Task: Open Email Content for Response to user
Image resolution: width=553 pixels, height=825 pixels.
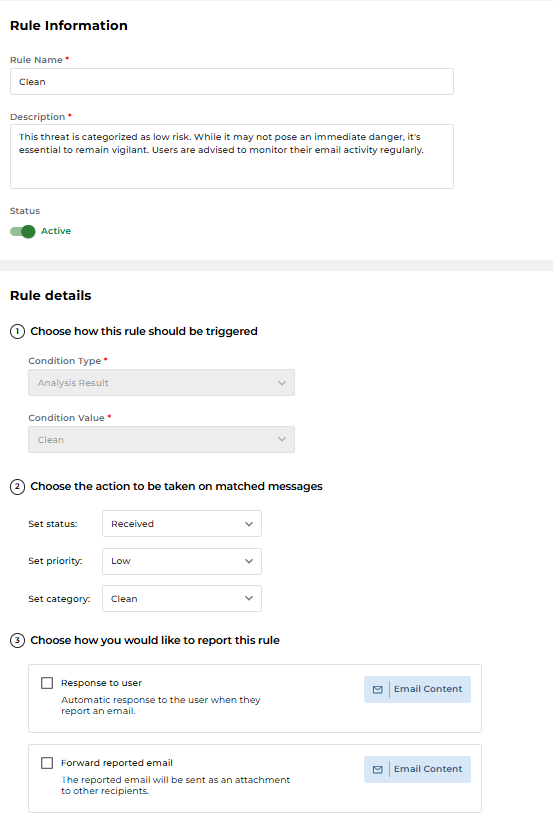Action: (417, 689)
